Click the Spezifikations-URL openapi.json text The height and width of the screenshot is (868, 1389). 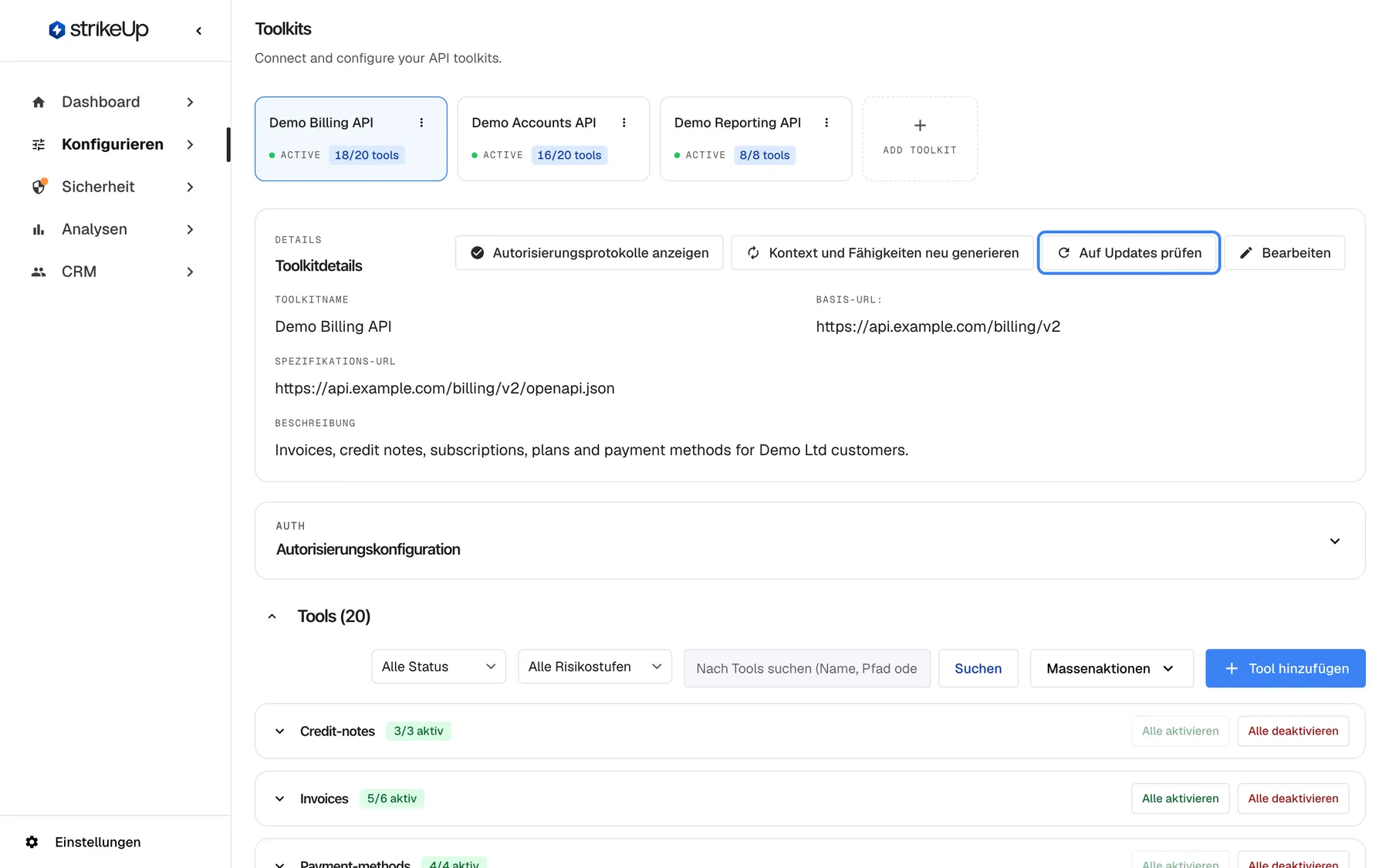click(x=444, y=388)
